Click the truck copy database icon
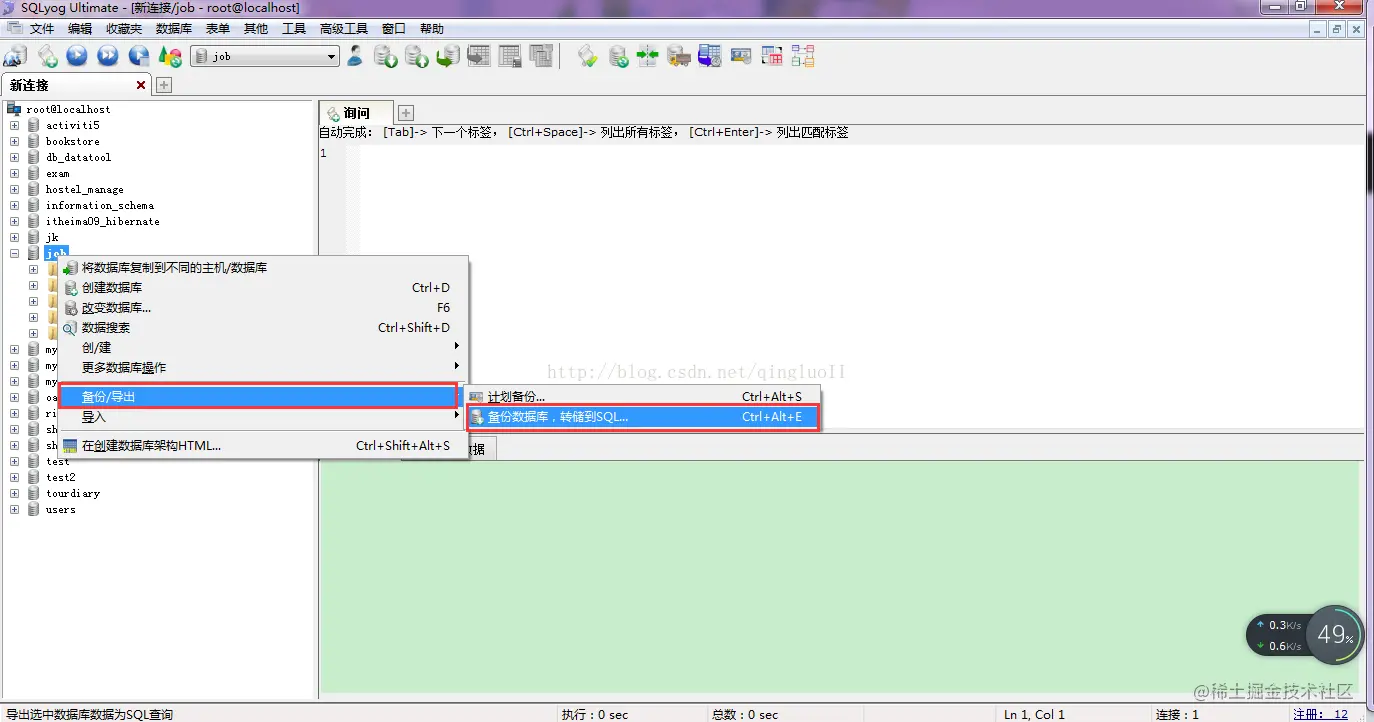Image resolution: width=1374 pixels, height=722 pixels. pos(679,57)
